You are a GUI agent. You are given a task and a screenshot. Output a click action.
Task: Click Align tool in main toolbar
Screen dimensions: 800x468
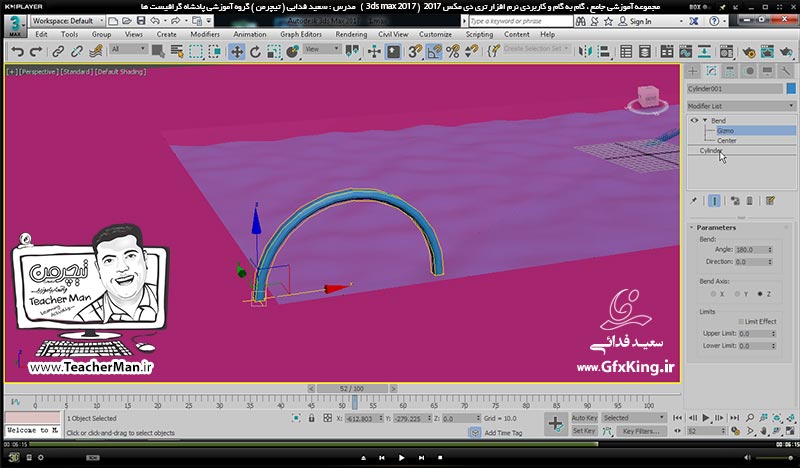pos(604,52)
